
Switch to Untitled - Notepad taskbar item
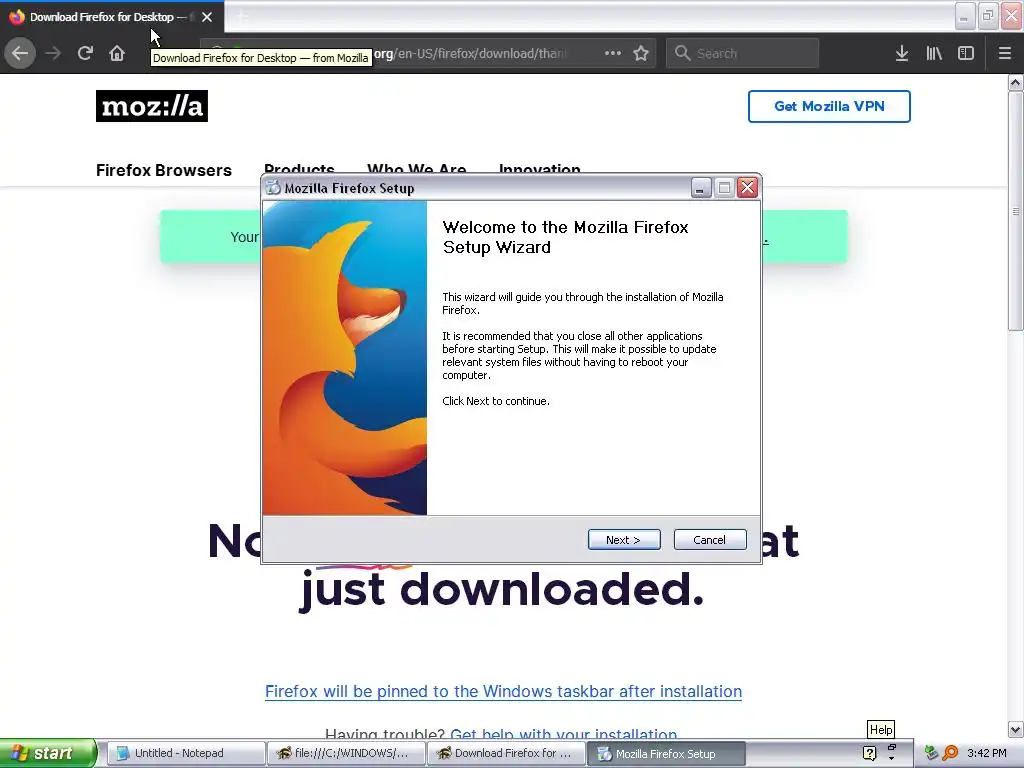(185, 753)
